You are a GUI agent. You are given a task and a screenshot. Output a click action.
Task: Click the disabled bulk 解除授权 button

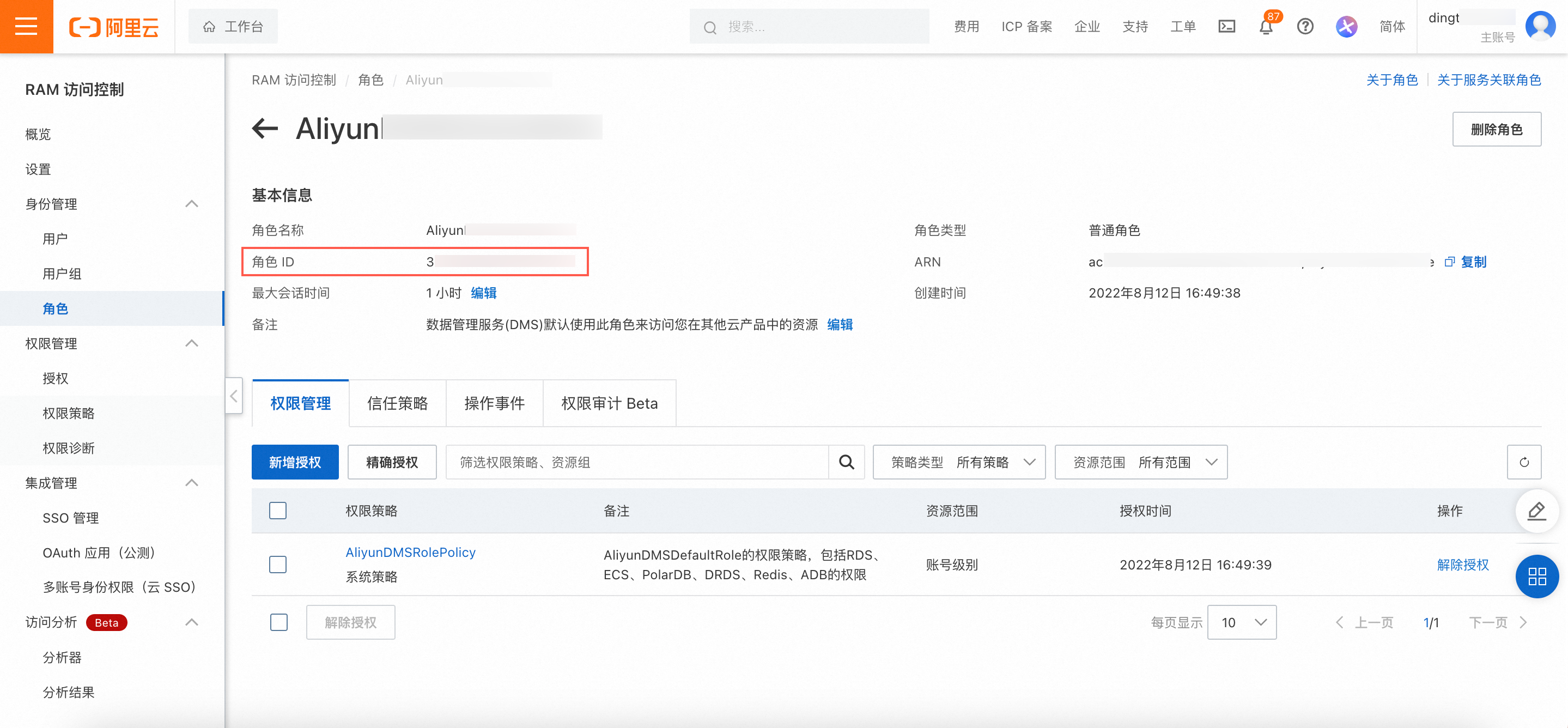tap(350, 622)
